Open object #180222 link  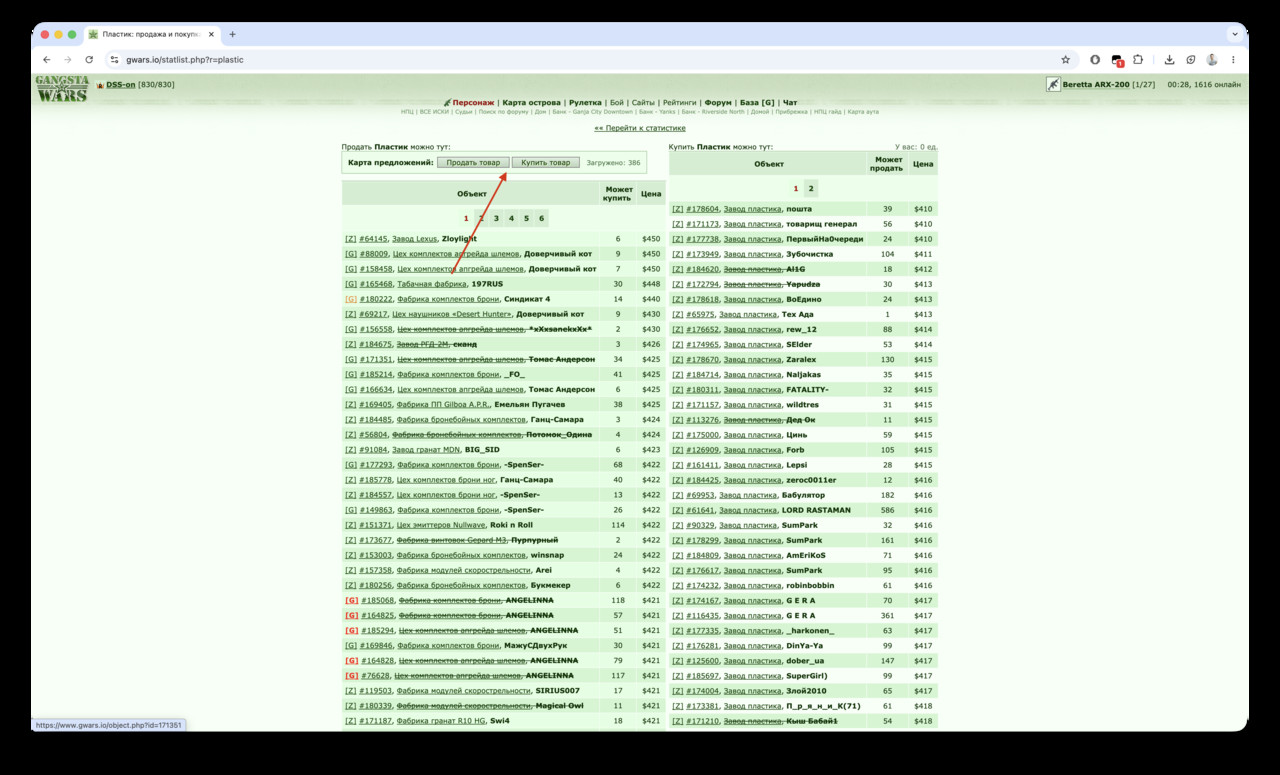[x=375, y=299]
